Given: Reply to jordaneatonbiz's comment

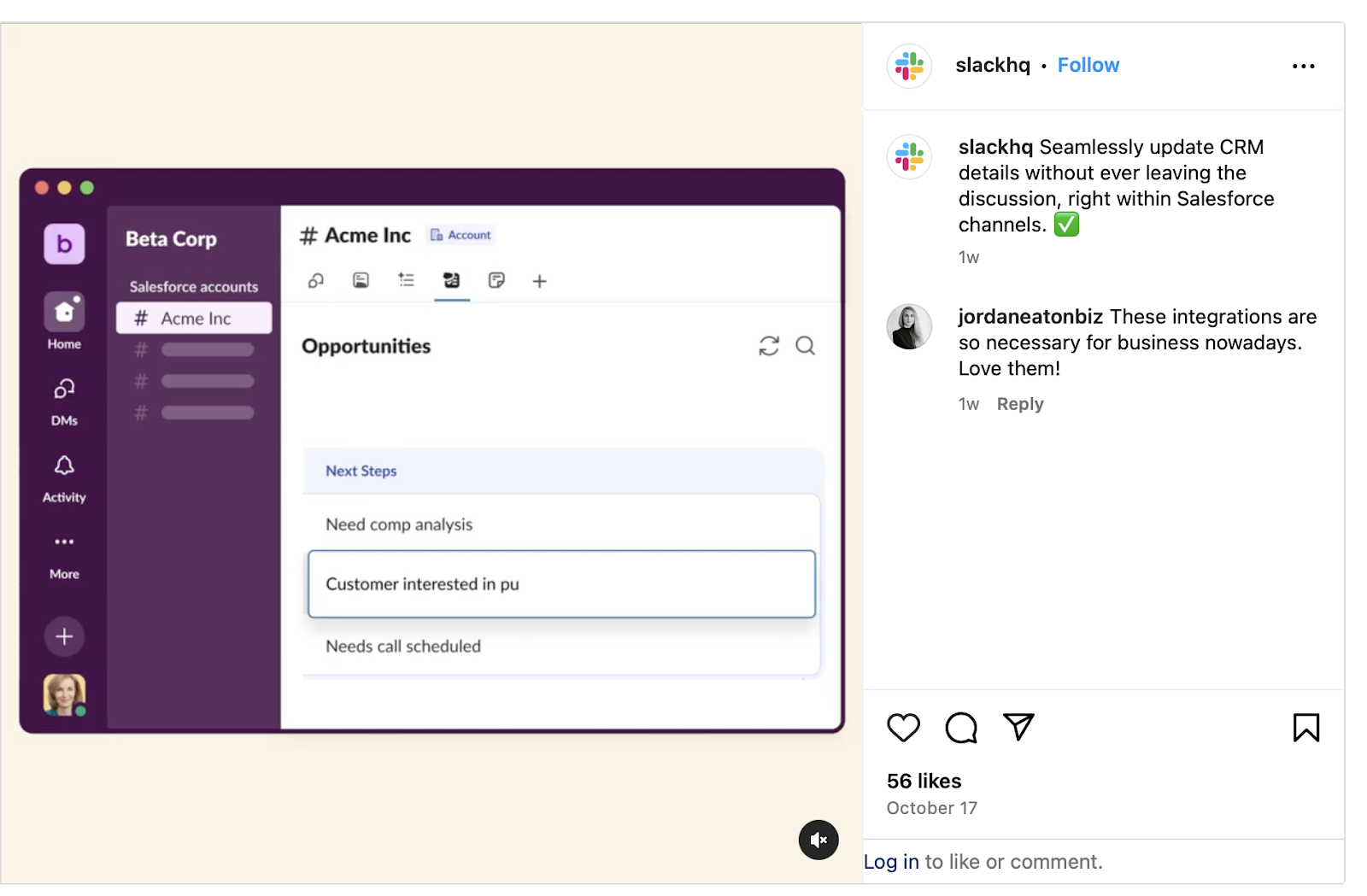Looking at the screenshot, I should coord(1020,404).
